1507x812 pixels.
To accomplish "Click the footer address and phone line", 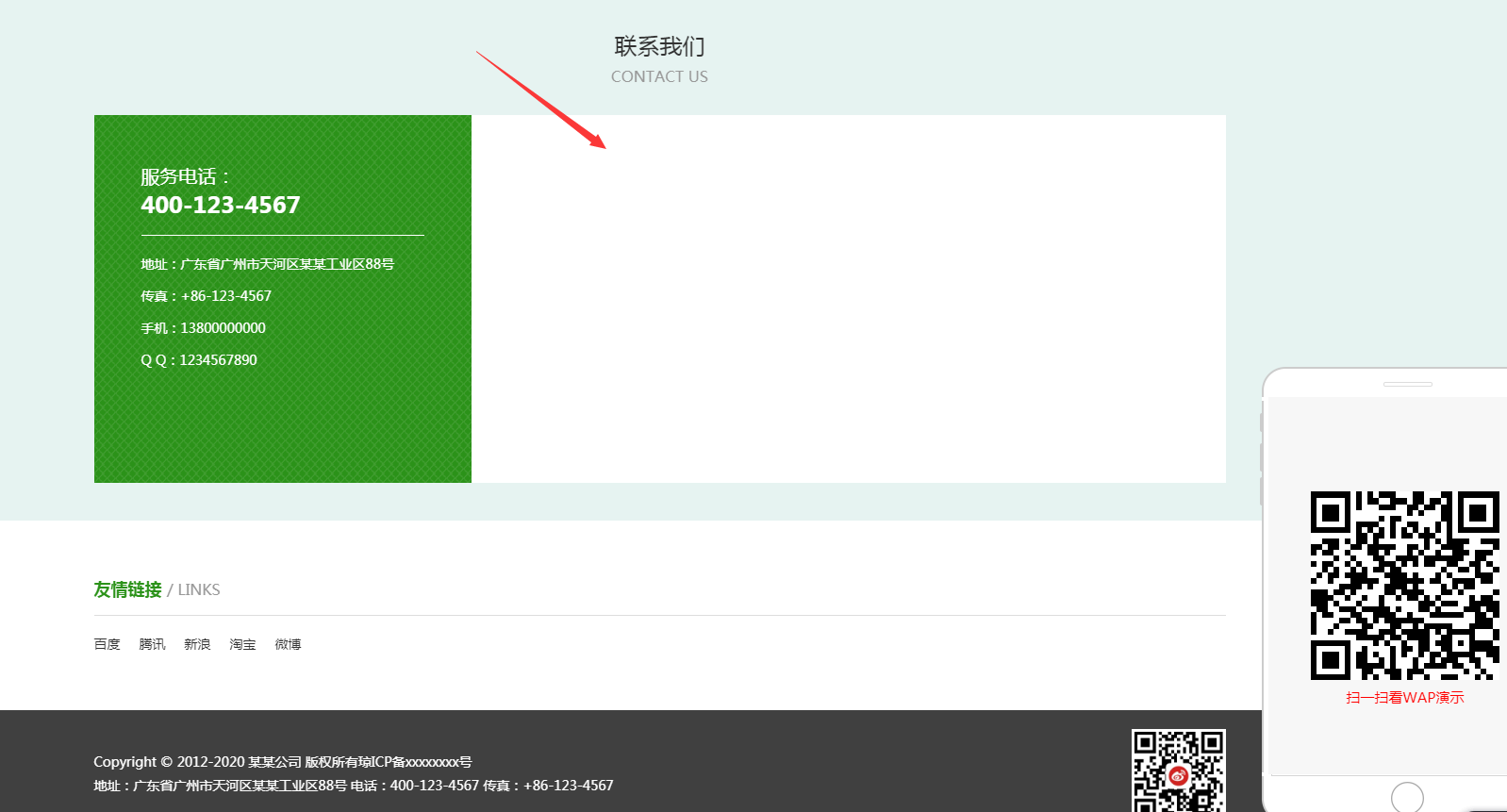I will tap(354, 786).
